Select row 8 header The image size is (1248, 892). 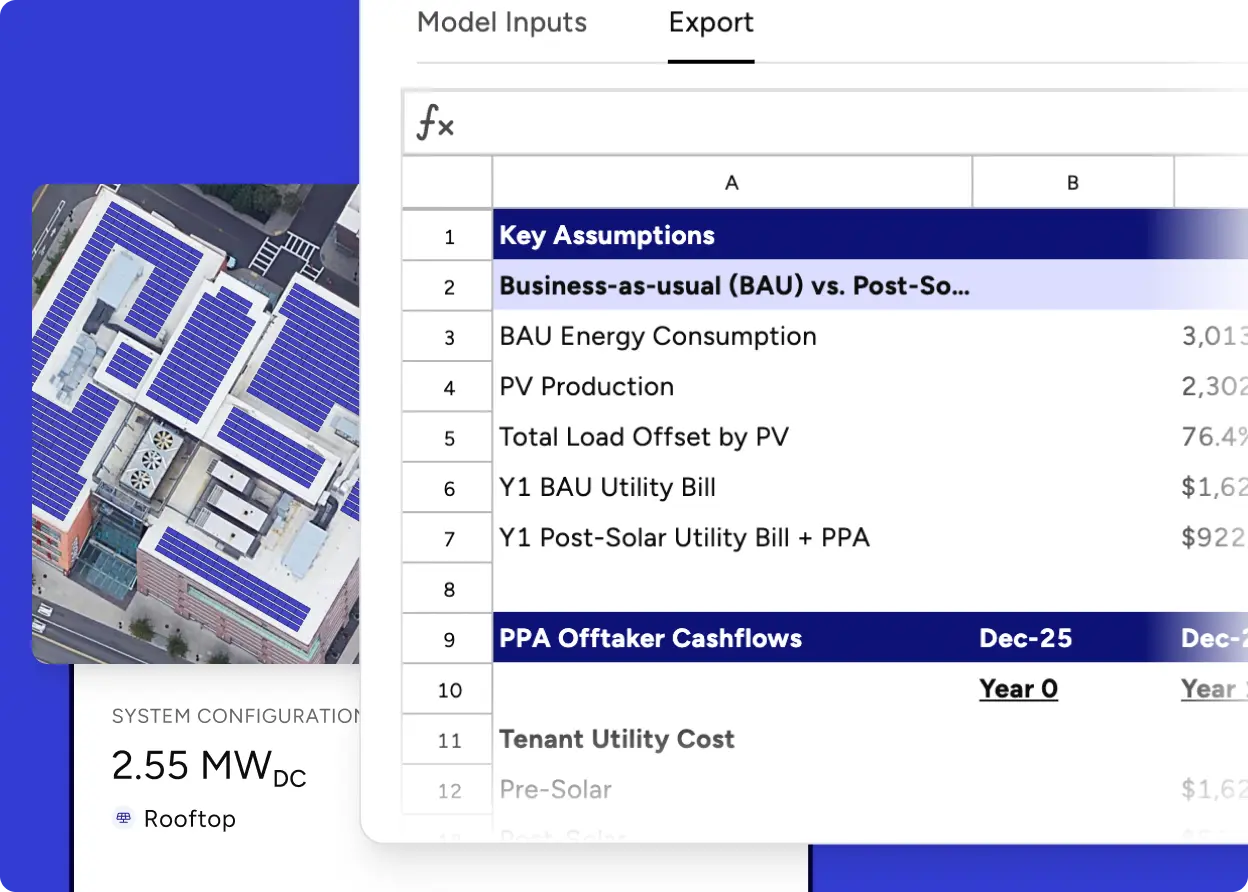pos(448,589)
